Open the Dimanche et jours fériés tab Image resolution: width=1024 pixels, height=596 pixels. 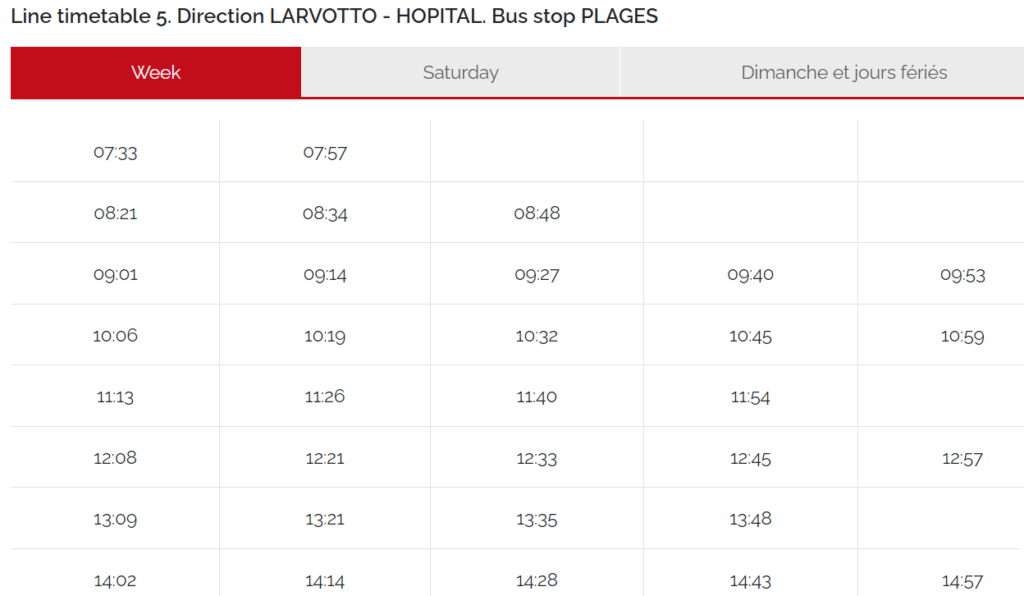[845, 72]
